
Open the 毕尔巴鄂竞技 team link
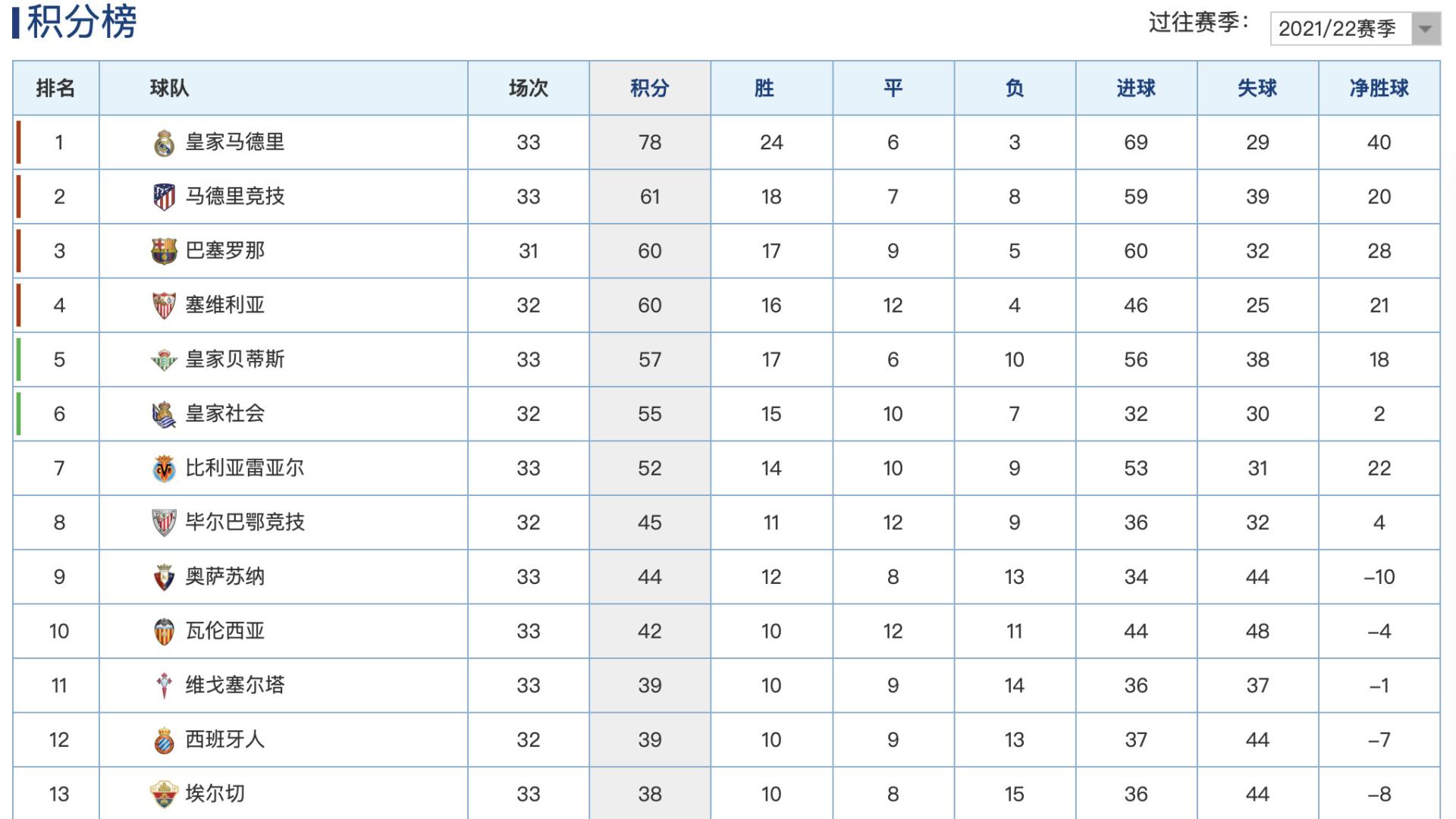(x=245, y=522)
